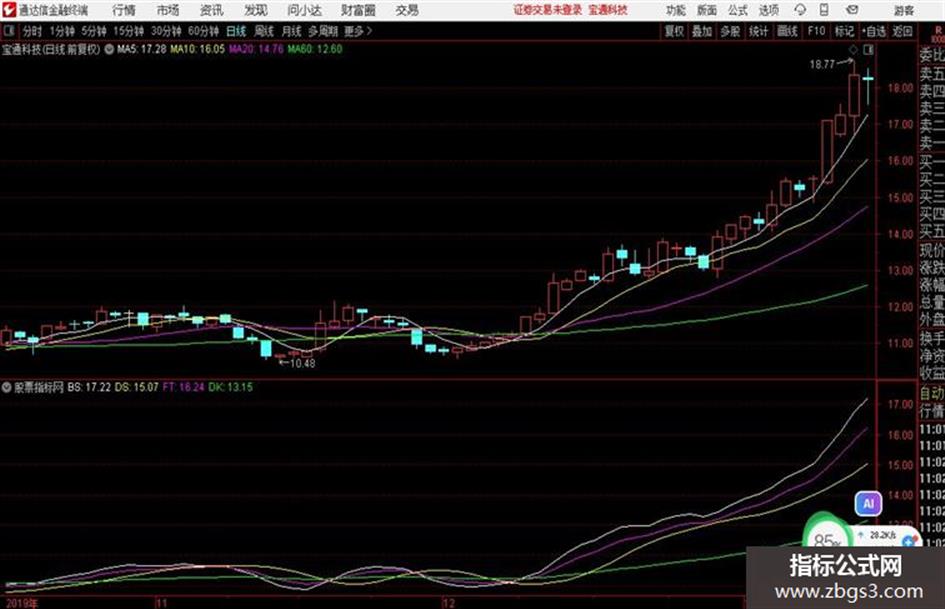The image size is (945, 609).
Task: Click the red 宝通科技 title link
Action: 608,10
